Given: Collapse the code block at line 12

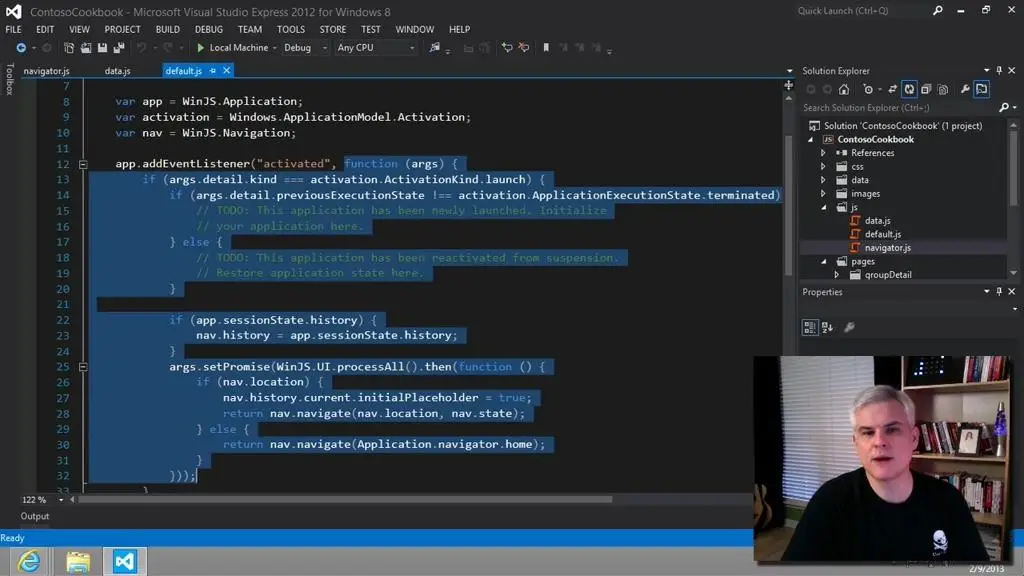Looking at the screenshot, I should [83, 165].
